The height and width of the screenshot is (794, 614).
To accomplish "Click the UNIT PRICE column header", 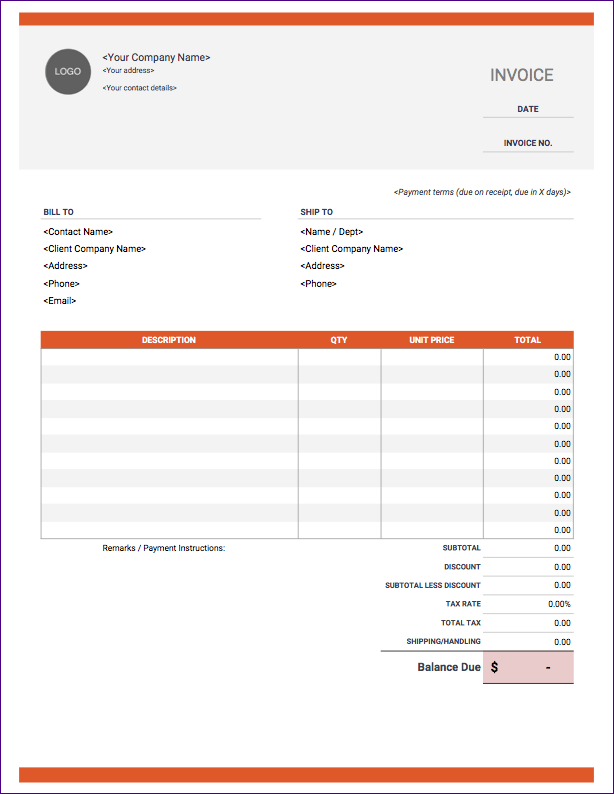I will pos(432,340).
